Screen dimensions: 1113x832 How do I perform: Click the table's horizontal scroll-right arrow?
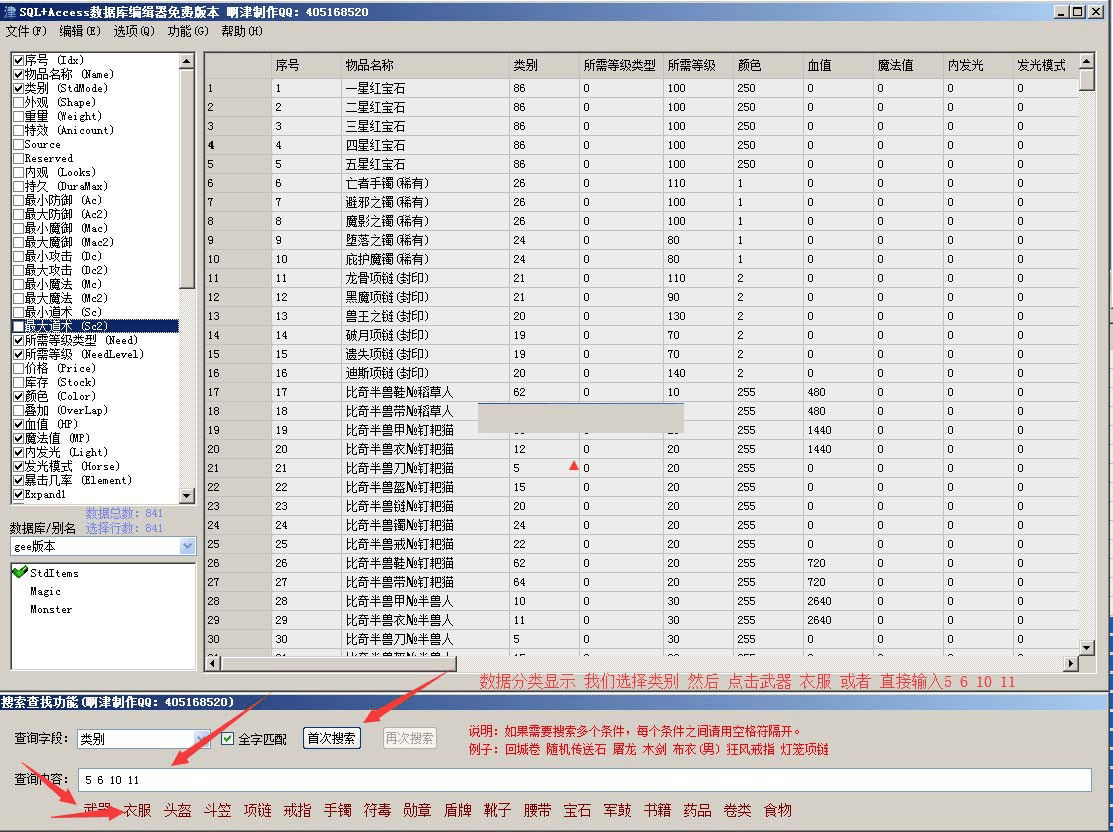coord(1072,663)
